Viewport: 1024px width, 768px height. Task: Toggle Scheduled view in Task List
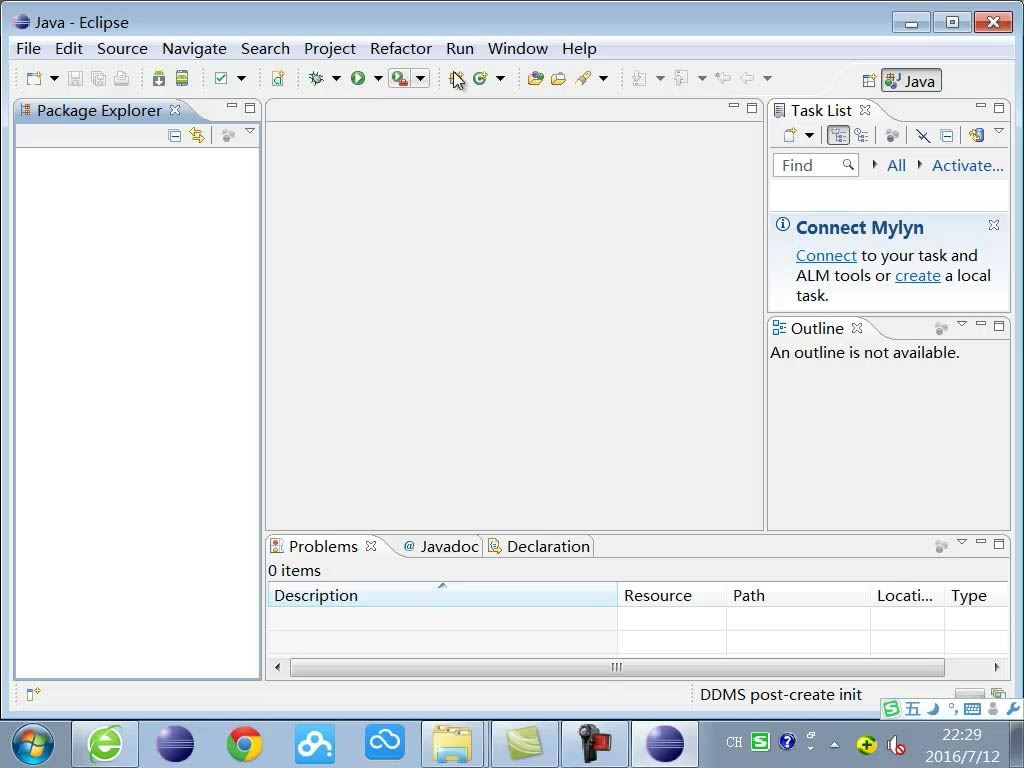coord(860,135)
